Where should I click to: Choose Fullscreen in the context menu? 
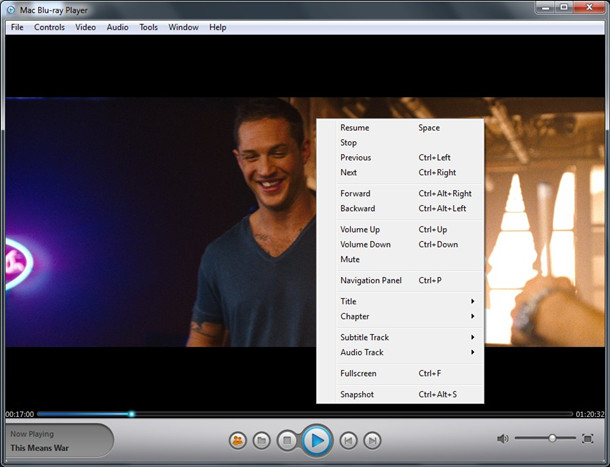(x=400, y=373)
